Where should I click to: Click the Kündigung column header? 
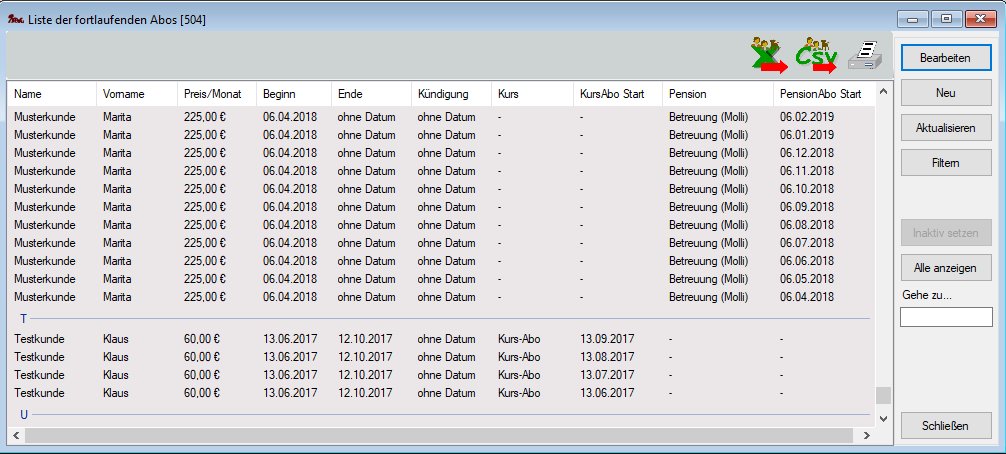(x=450, y=94)
